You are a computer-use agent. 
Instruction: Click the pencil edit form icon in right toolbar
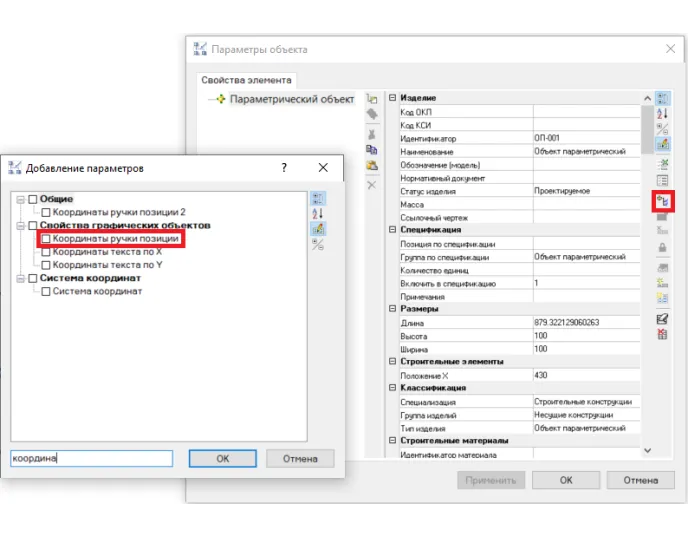[x=663, y=319]
